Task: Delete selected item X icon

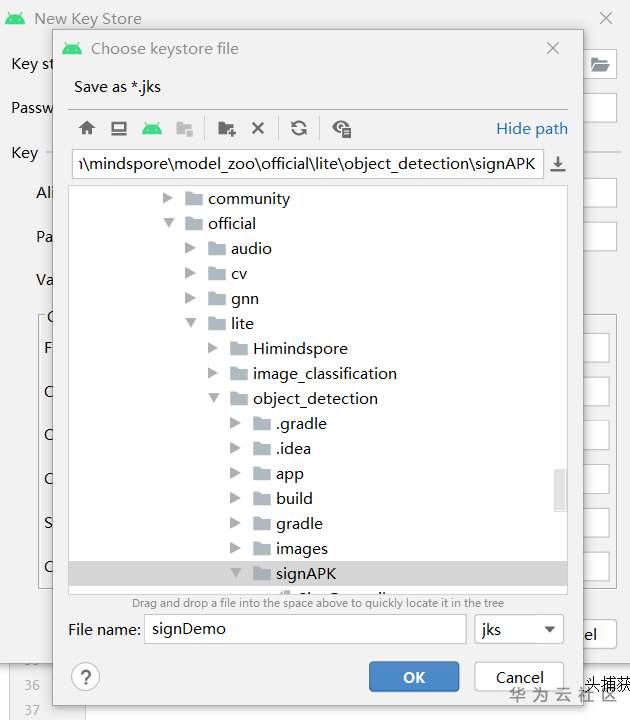Action: [x=258, y=128]
